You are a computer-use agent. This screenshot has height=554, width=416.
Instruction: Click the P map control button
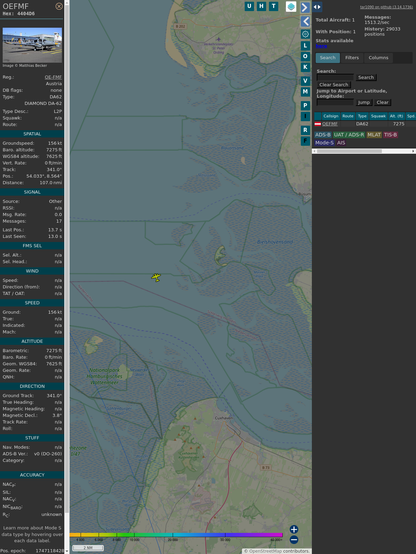point(305,105)
